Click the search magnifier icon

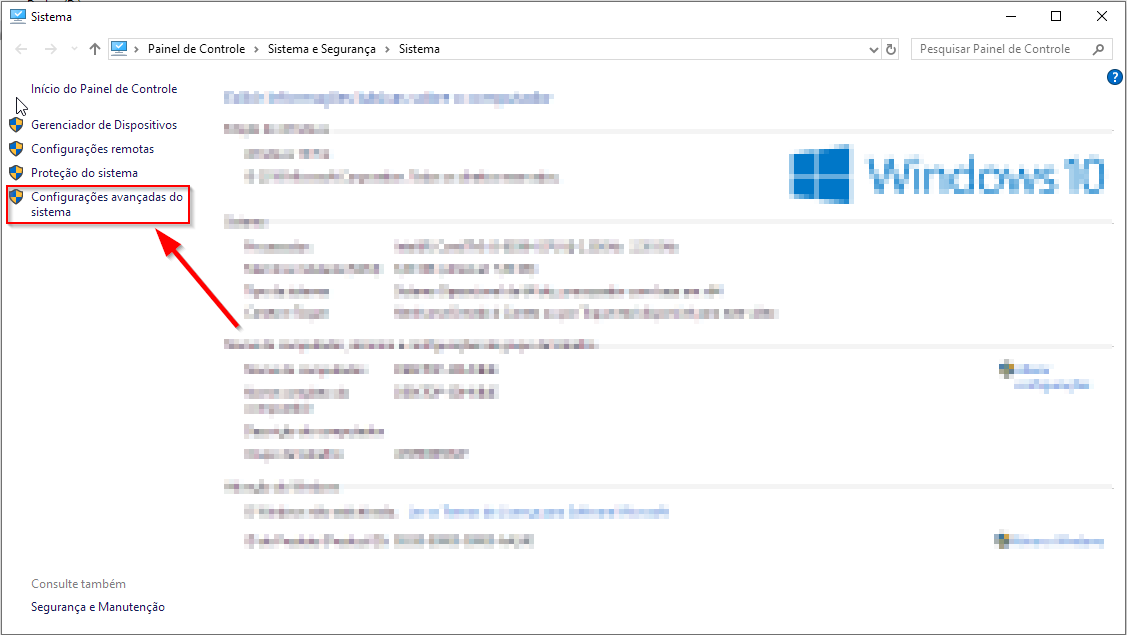point(1098,49)
